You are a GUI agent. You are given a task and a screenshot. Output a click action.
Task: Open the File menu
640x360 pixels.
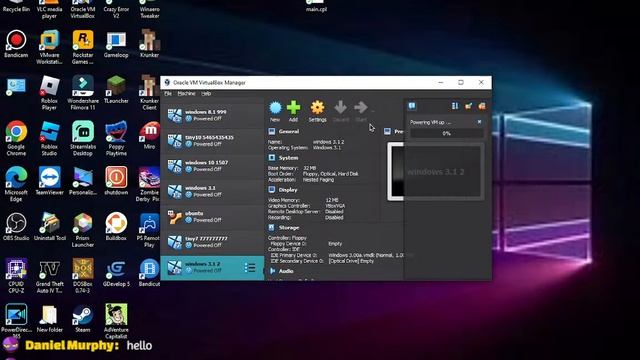point(168,93)
